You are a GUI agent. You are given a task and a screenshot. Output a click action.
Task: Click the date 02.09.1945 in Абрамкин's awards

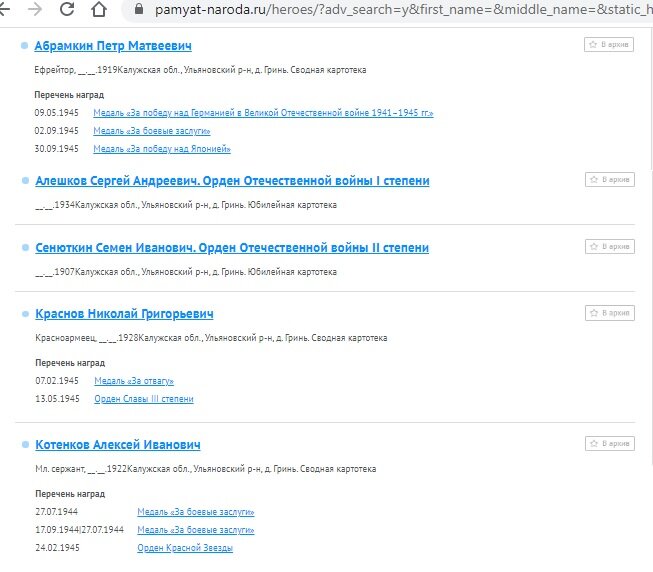point(56,131)
